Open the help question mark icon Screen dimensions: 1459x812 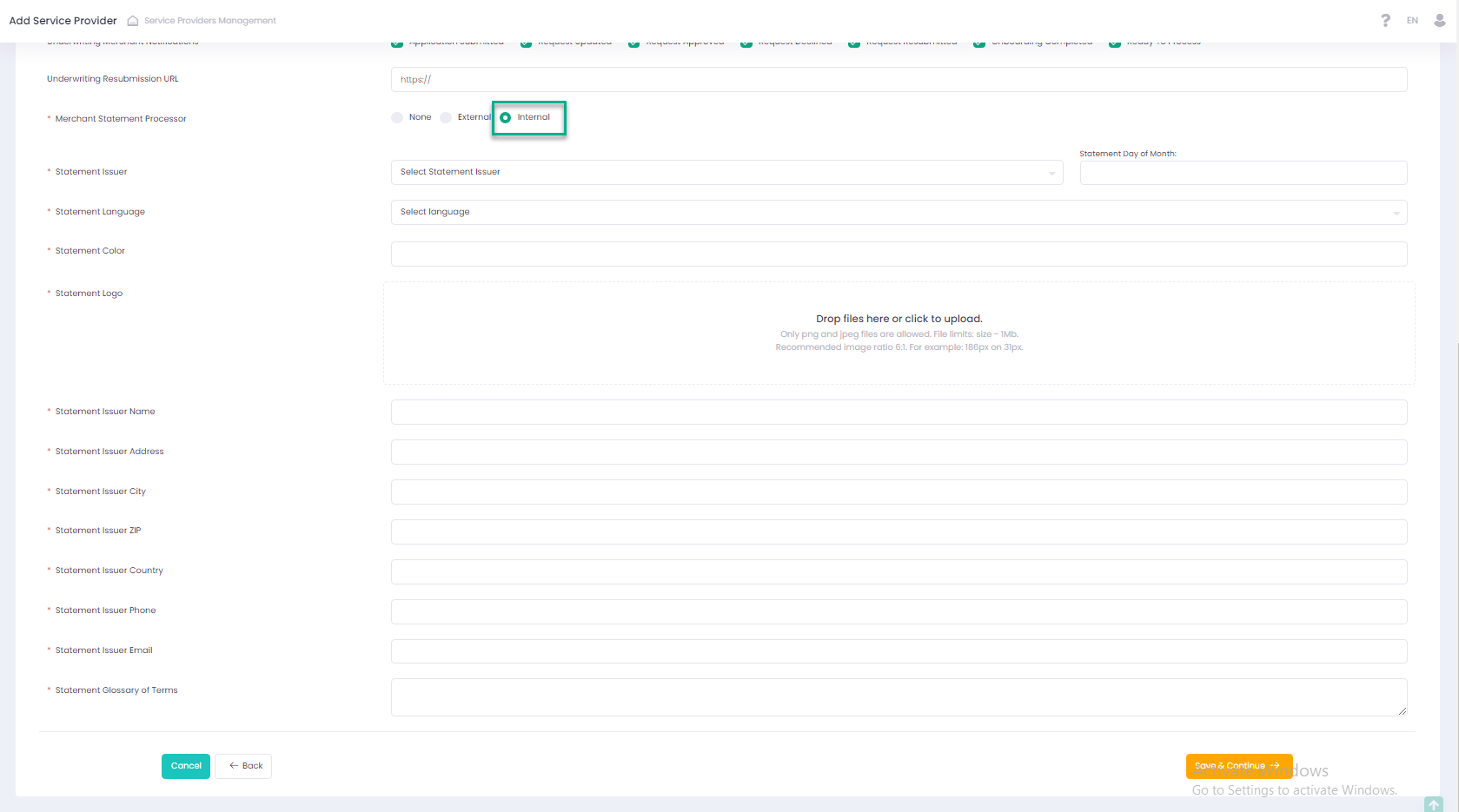(1385, 20)
